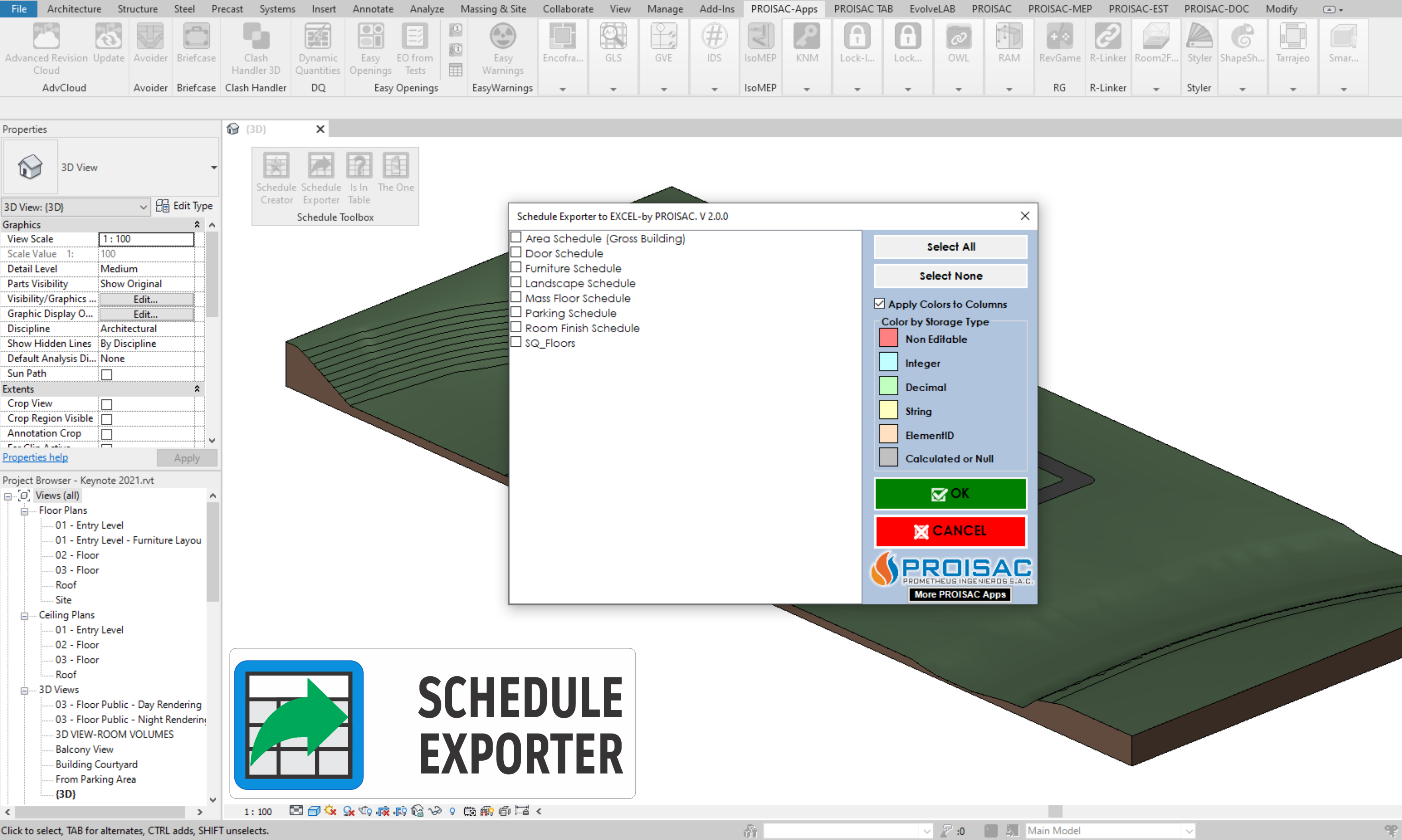This screenshot has height=840, width=1402.
Task: Open the Annotate ribbon tab
Action: (373, 8)
